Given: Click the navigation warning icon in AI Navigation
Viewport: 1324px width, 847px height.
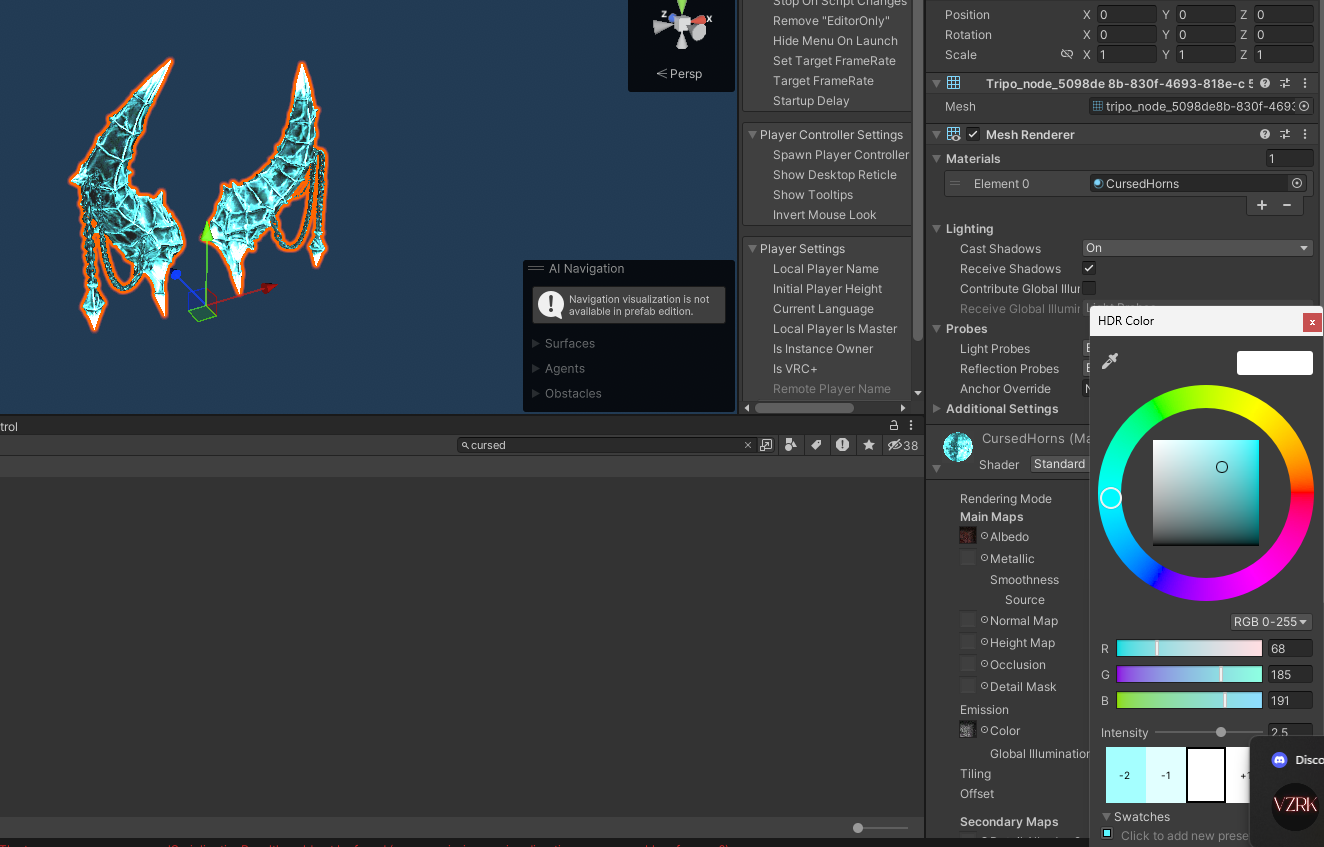Looking at the screenshot, I should click(x=551, y=305).
